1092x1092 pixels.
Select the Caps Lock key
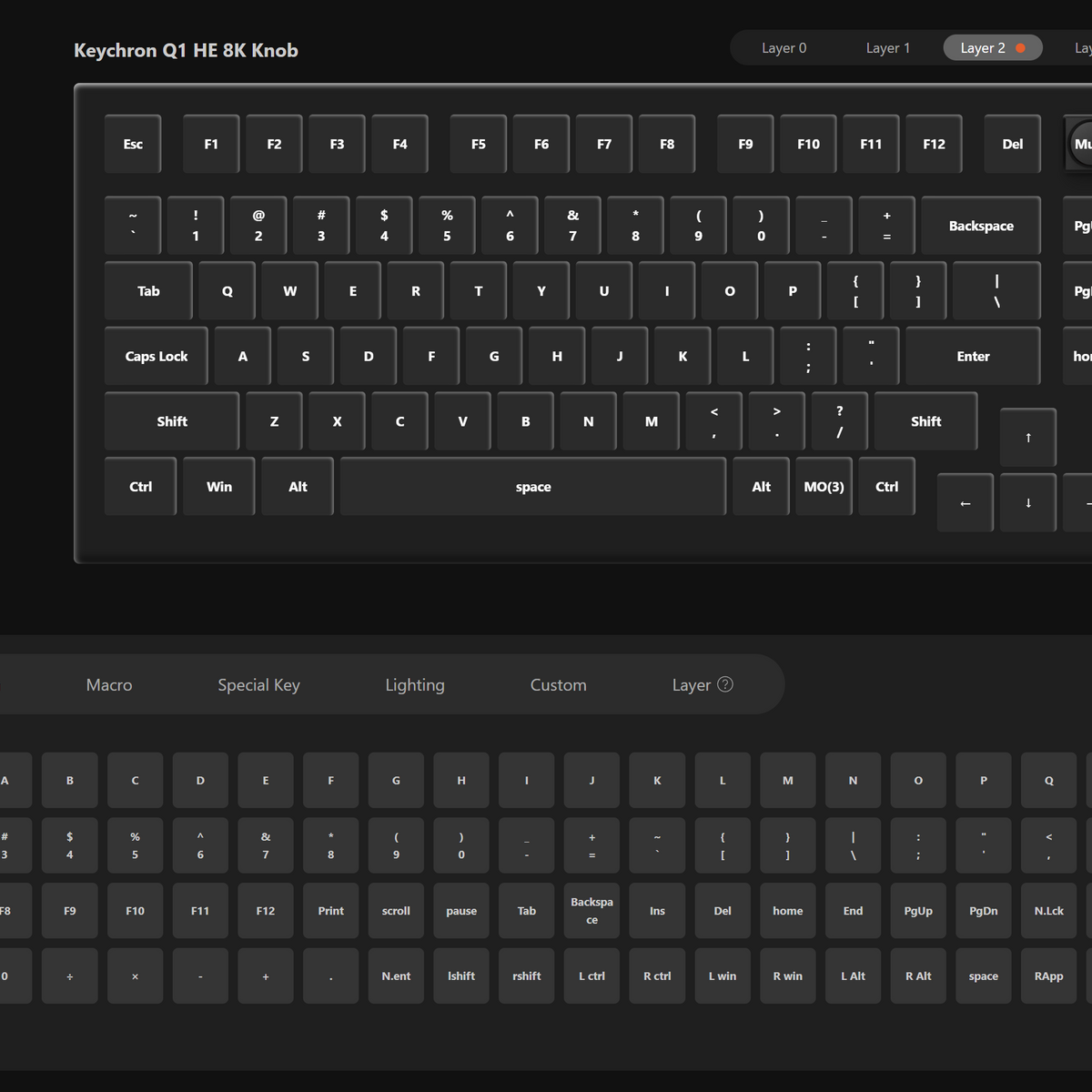pyautogui.click(x=156, y=357)
